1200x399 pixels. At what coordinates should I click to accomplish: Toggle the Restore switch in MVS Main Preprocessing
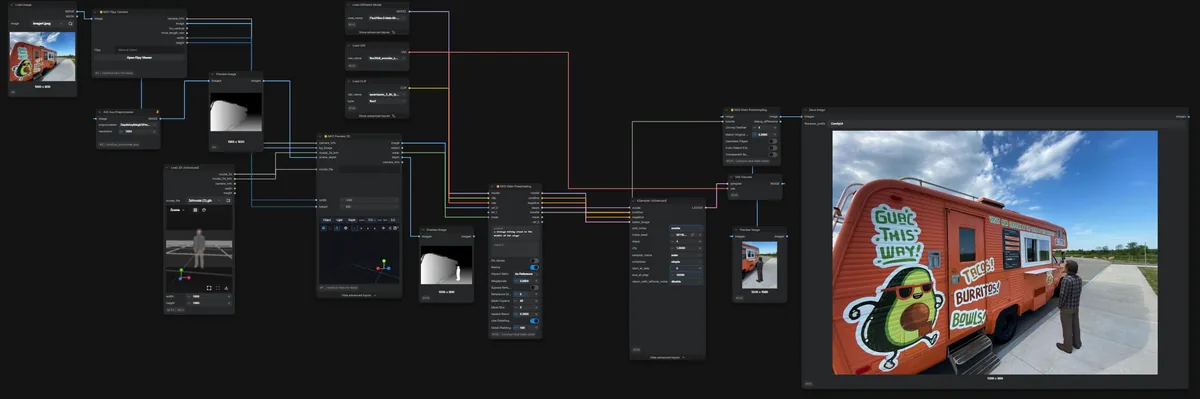click(x=534, y=267)
